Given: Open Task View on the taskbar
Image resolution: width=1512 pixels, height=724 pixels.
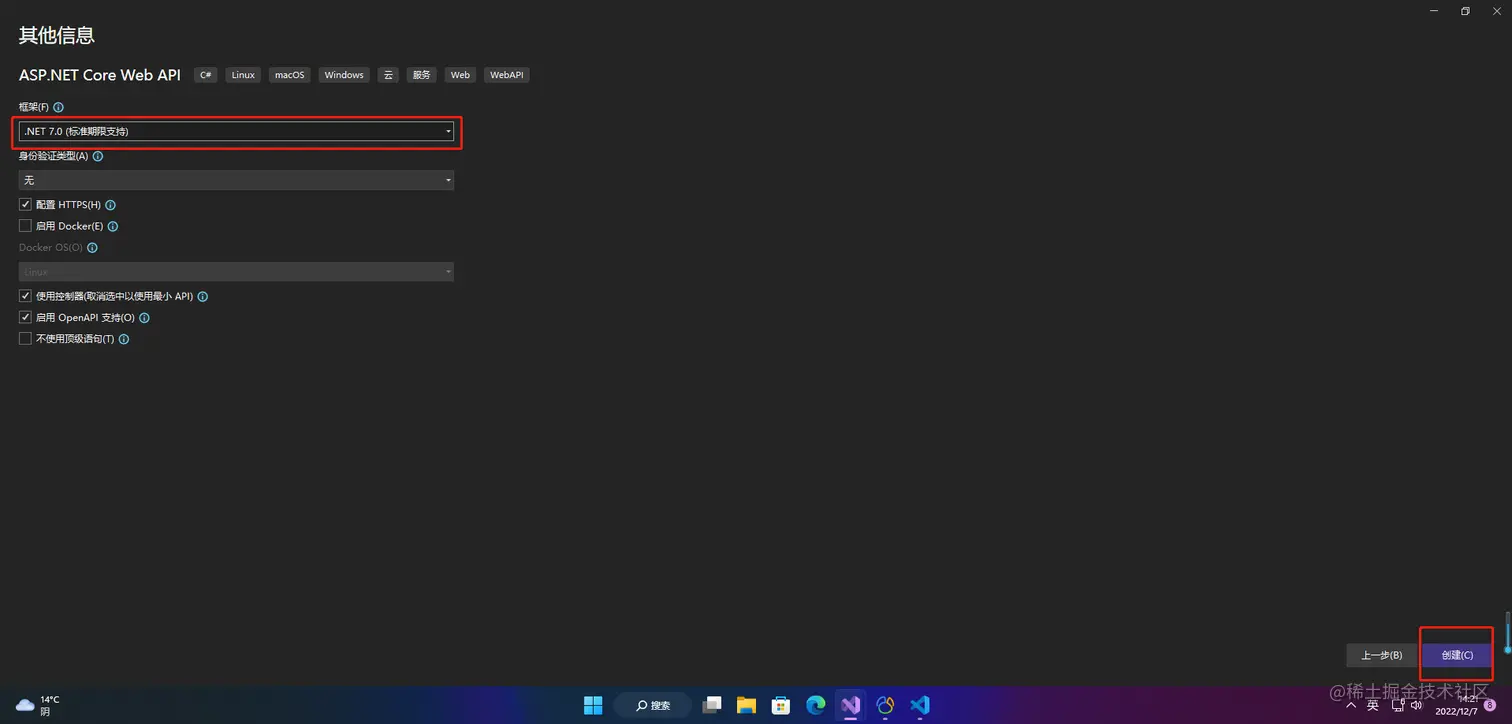Looking at the screenshot, I should (x=712, y=705).
